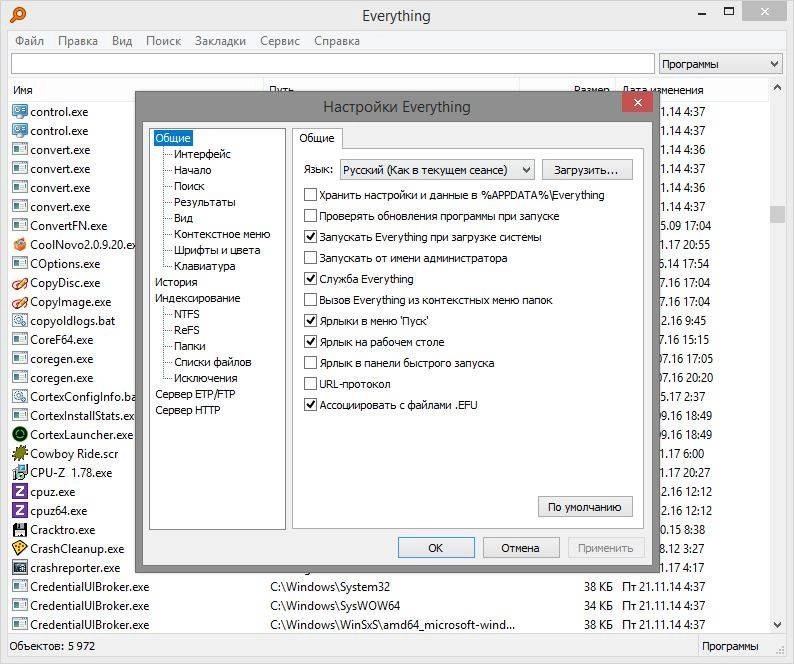Select 'Исключения' in settings tree
This screenshot has height=664, width=794.
[206, 378]
